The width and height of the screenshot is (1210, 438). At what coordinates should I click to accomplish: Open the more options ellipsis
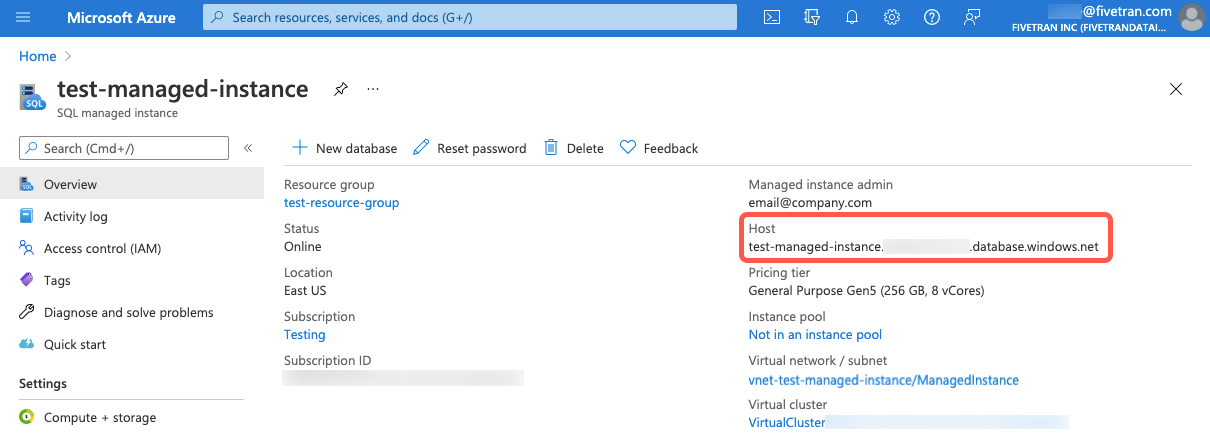[x=373, y=89]
